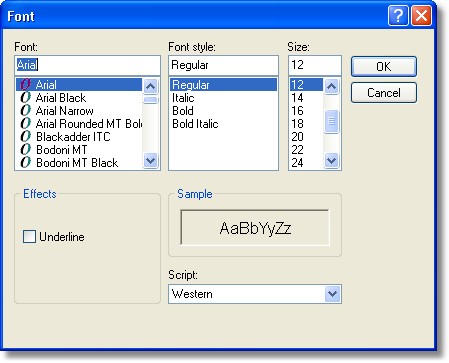Click the font icon next to Bodoni MT Black

(x=25, y=163)
